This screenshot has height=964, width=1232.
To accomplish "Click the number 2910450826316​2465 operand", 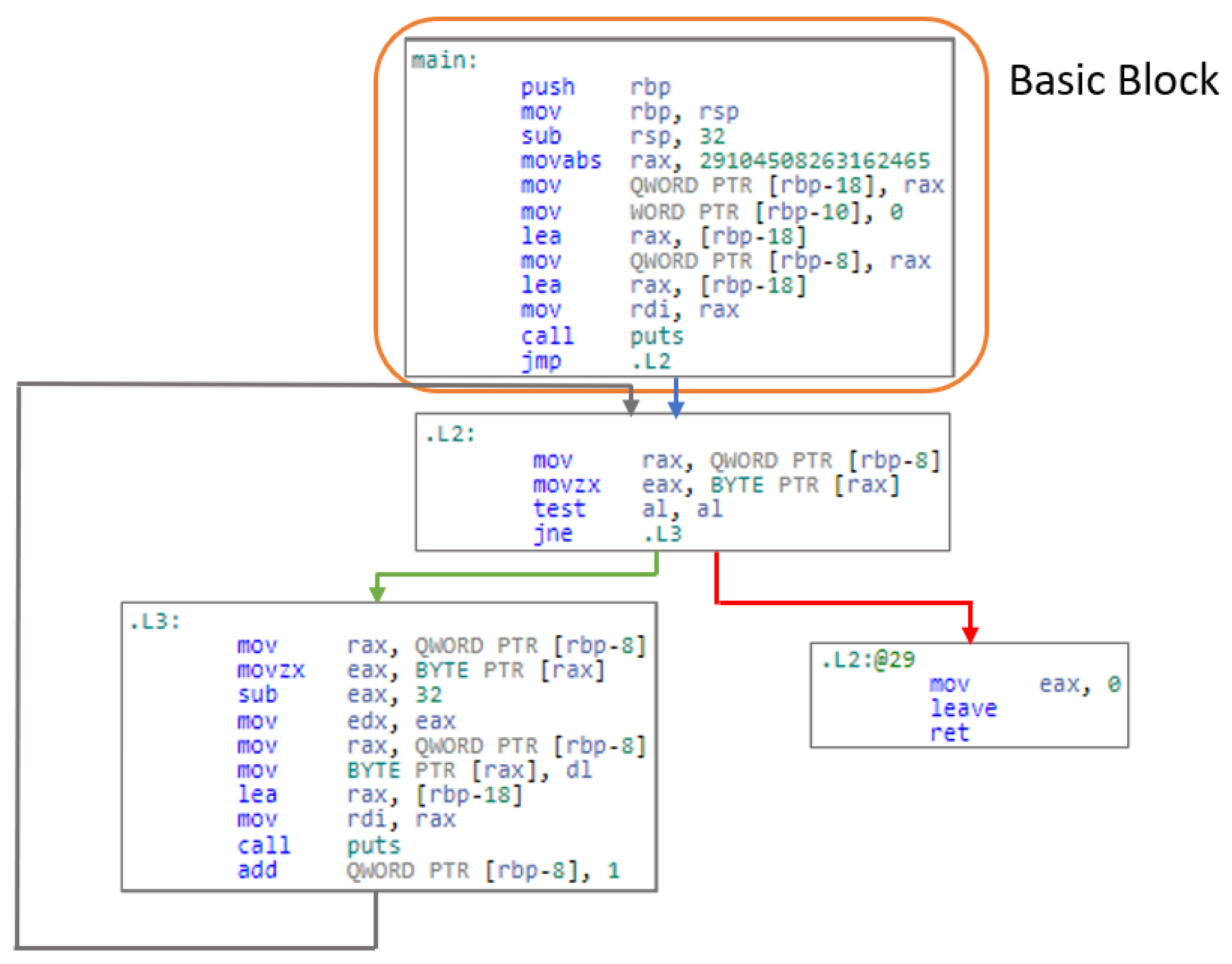I will [x=814, y=161].
